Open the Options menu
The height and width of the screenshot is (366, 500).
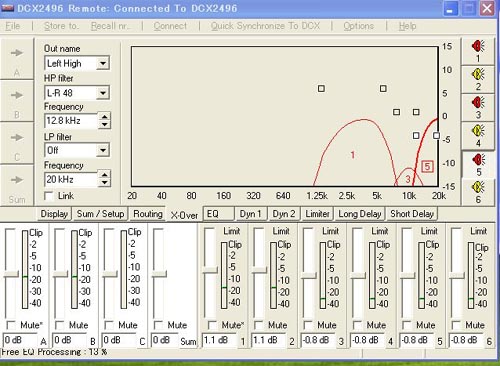pyautogui.click(x=359, y=26)
